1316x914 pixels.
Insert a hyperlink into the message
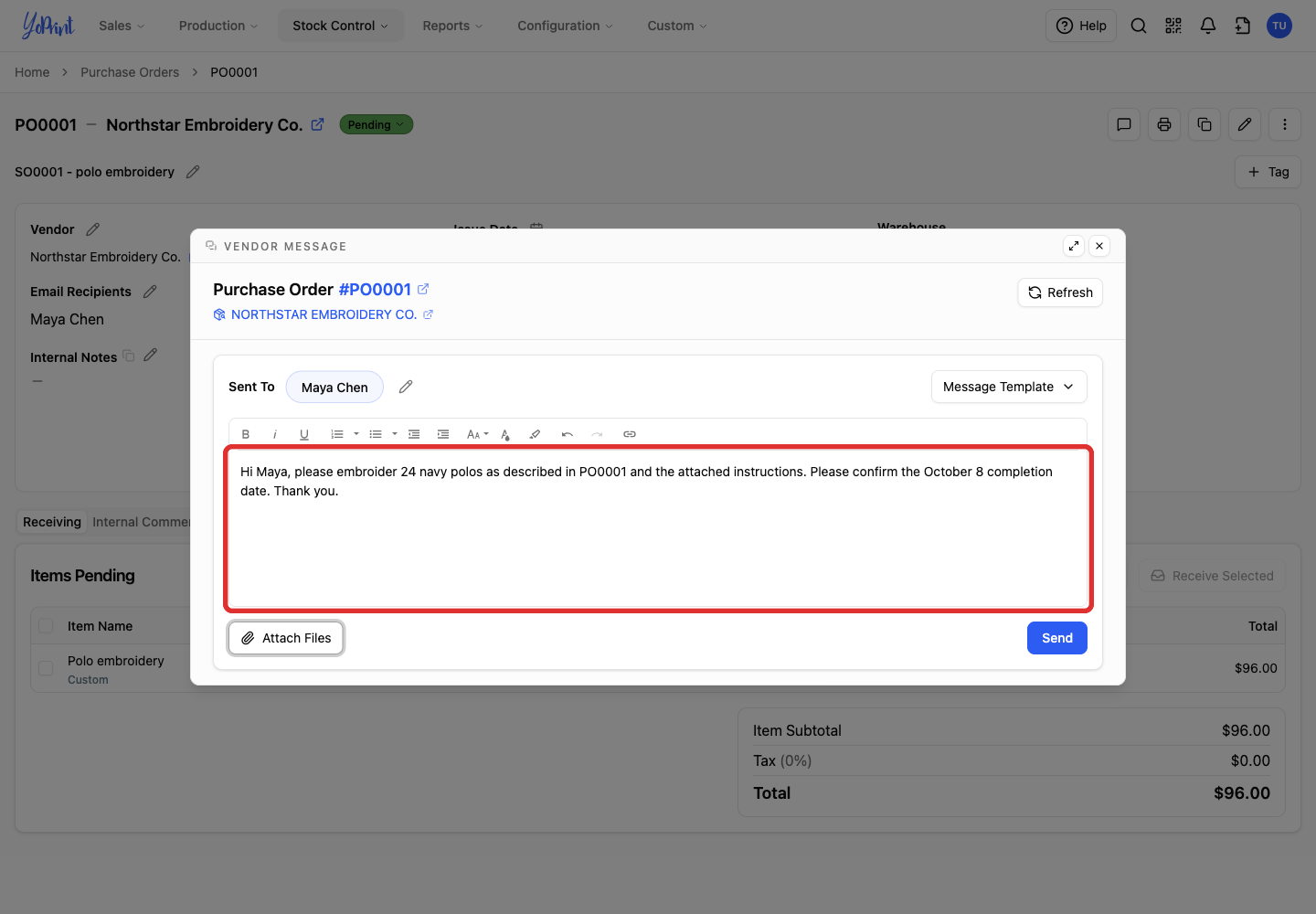tap(630, 434)
